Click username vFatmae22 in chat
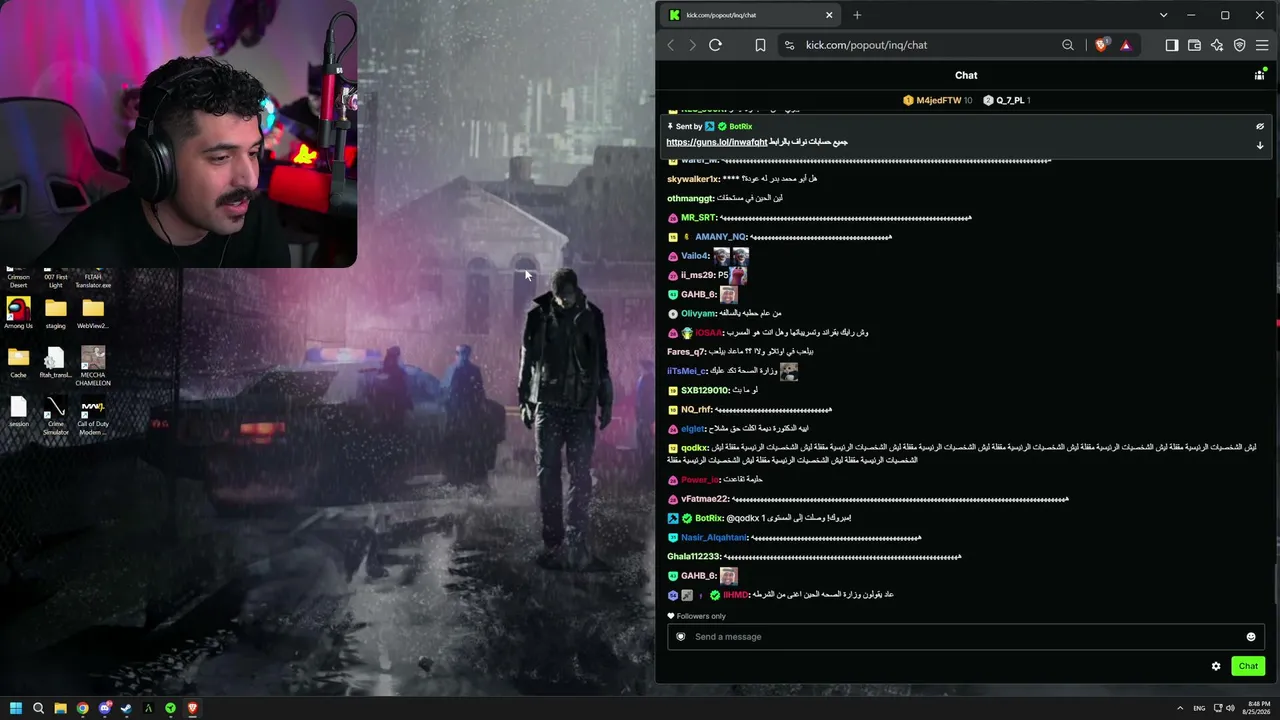 click(705, 499)
